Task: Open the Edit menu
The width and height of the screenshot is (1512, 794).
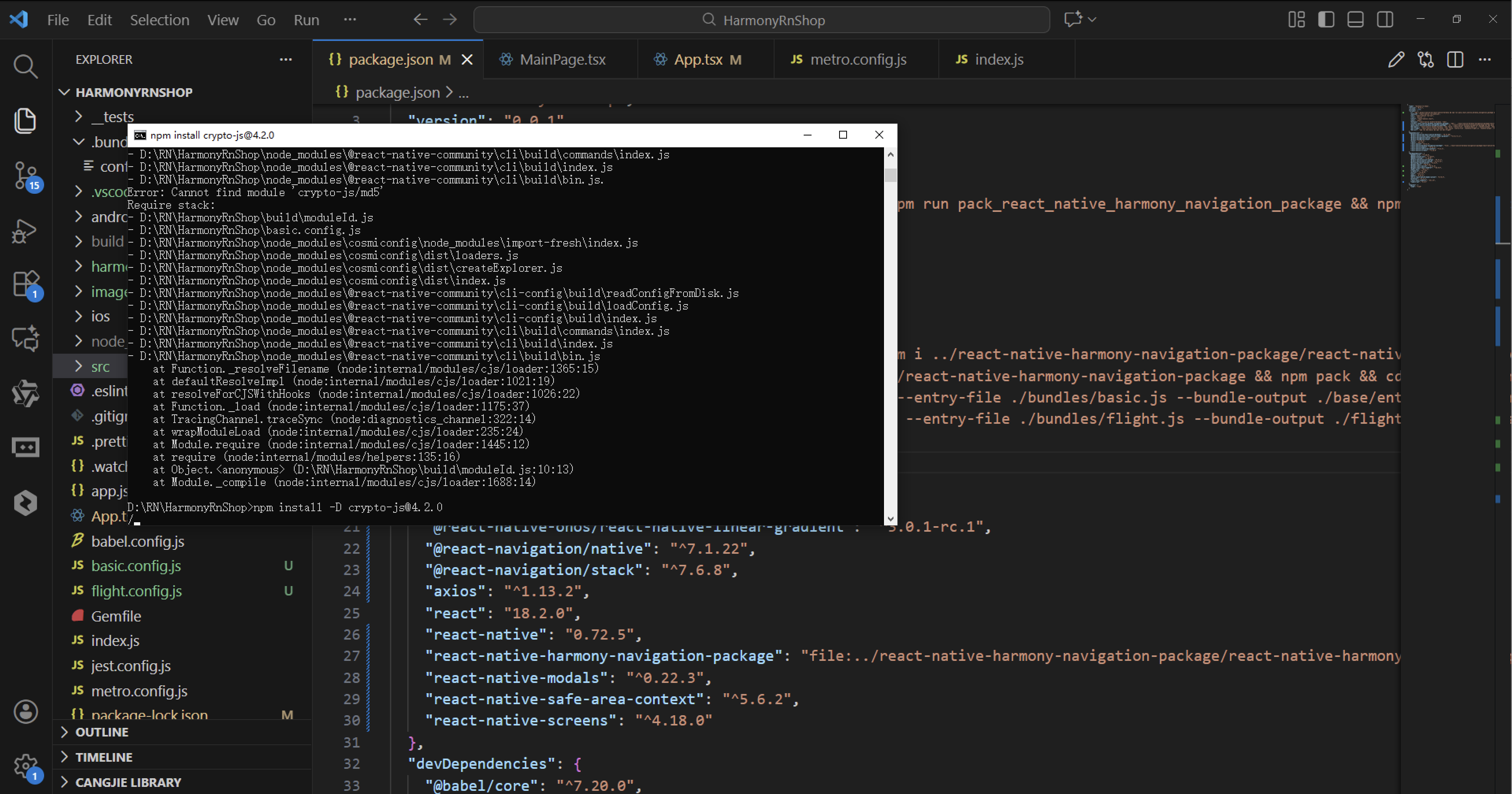Action: pos(99,19)
